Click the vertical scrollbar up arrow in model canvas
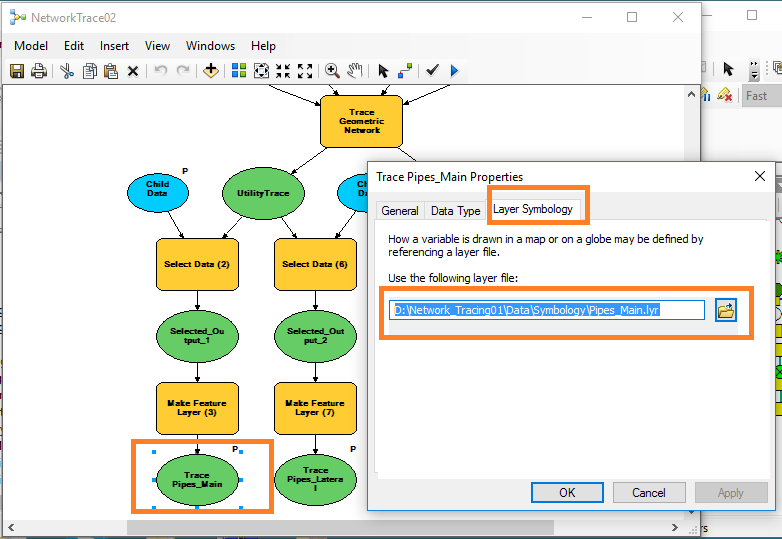782x539 pixels. pyautogui.click(x=691, y=94)
